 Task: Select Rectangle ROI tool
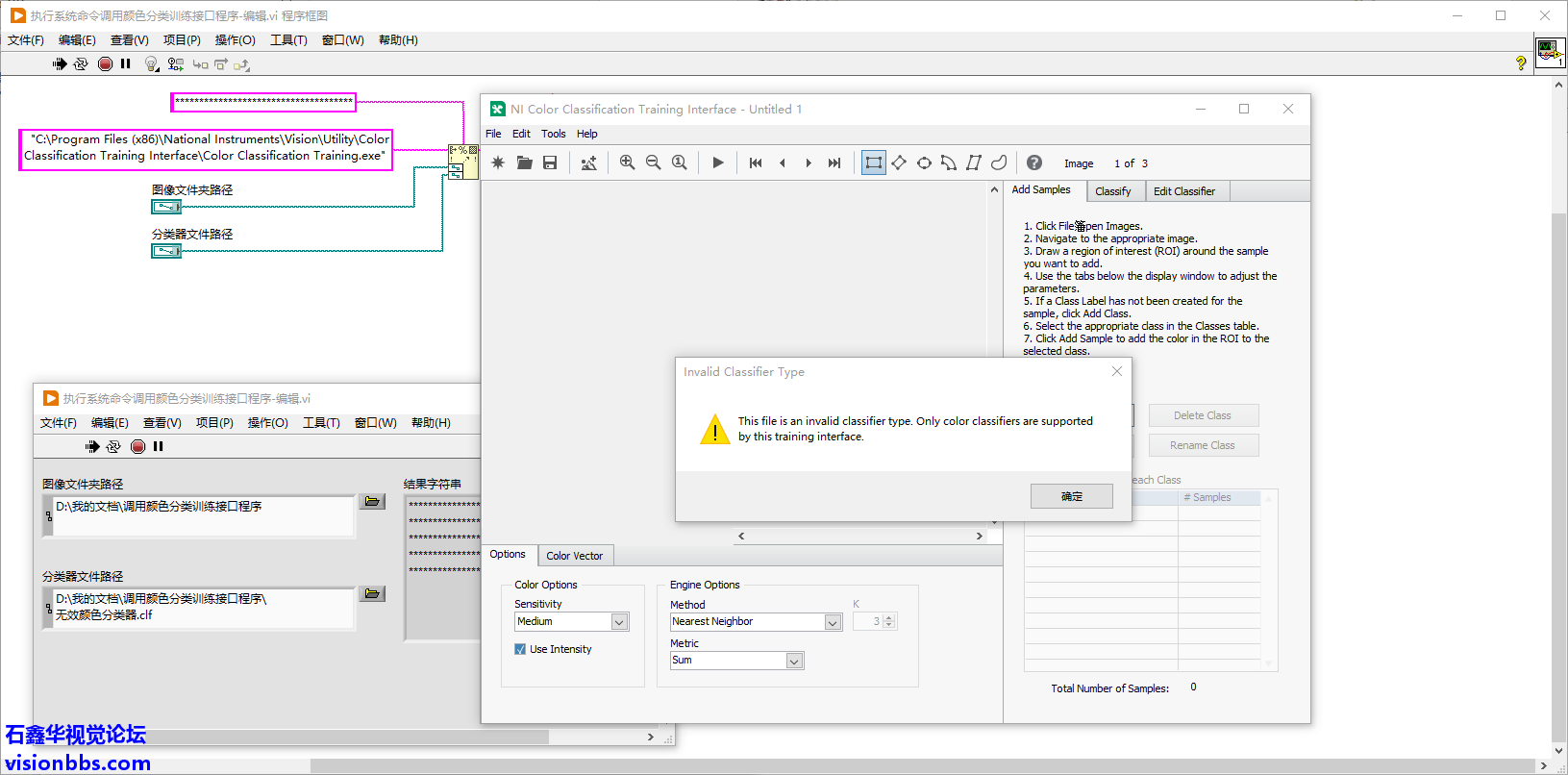point(873,162)
